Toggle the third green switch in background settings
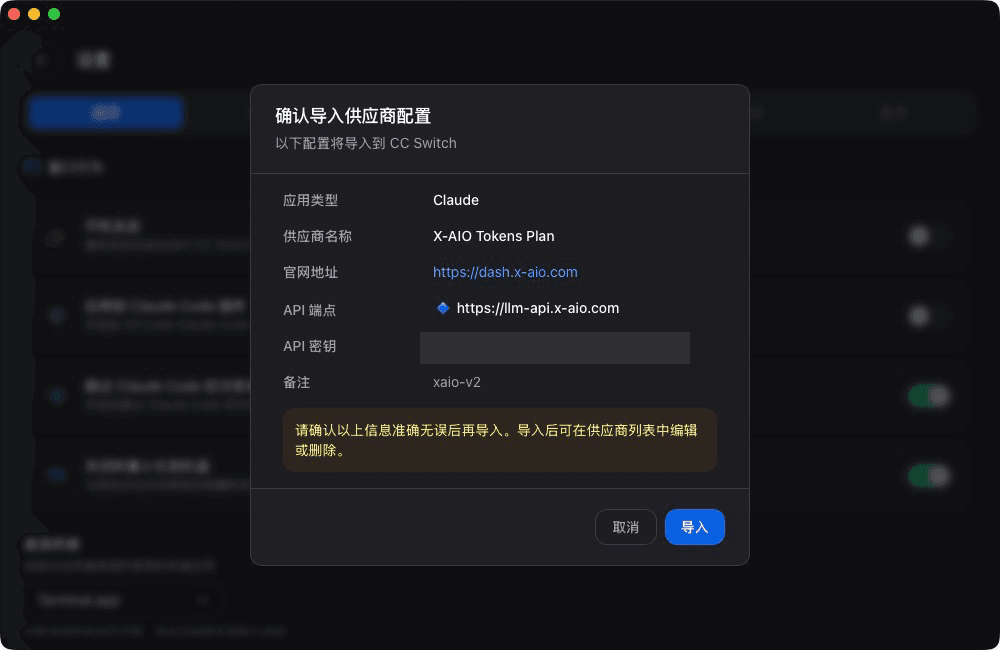The width and height of the screenshot is (1000, 650). [x=929, y=395]
